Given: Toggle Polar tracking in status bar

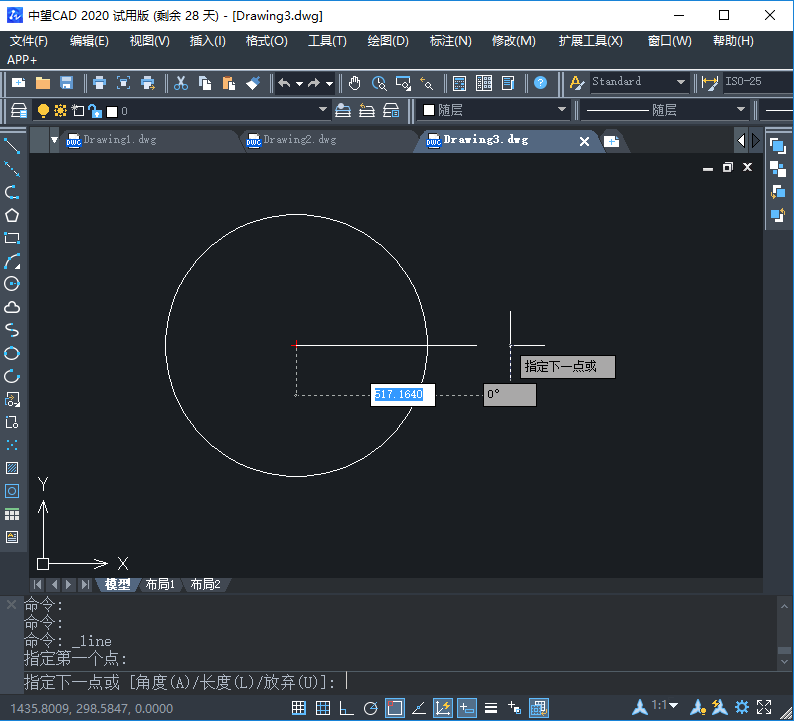Looking at the screenshot, I should click(x=370, y=708).
